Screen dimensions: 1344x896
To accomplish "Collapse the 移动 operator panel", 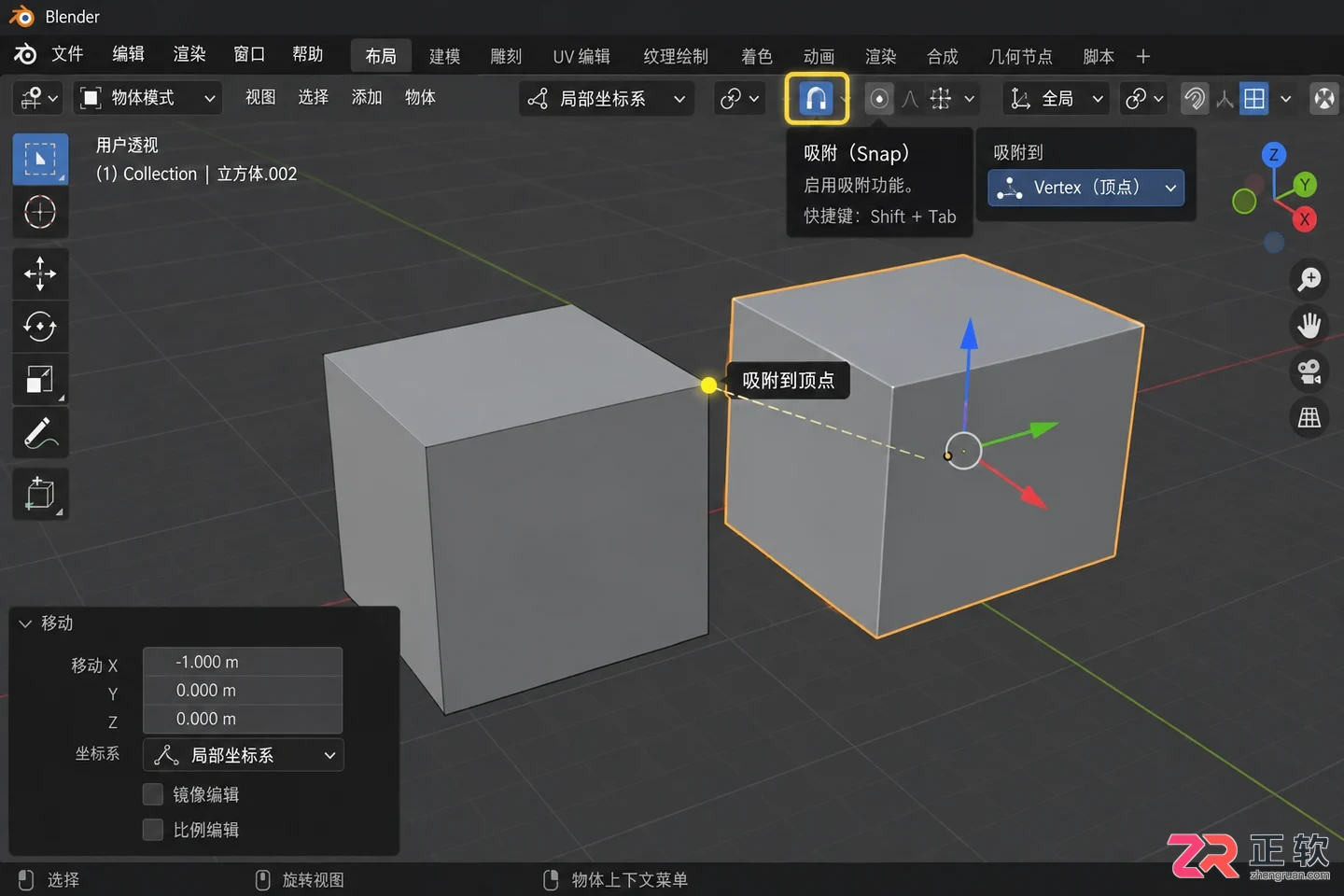I will click(25, 623).
